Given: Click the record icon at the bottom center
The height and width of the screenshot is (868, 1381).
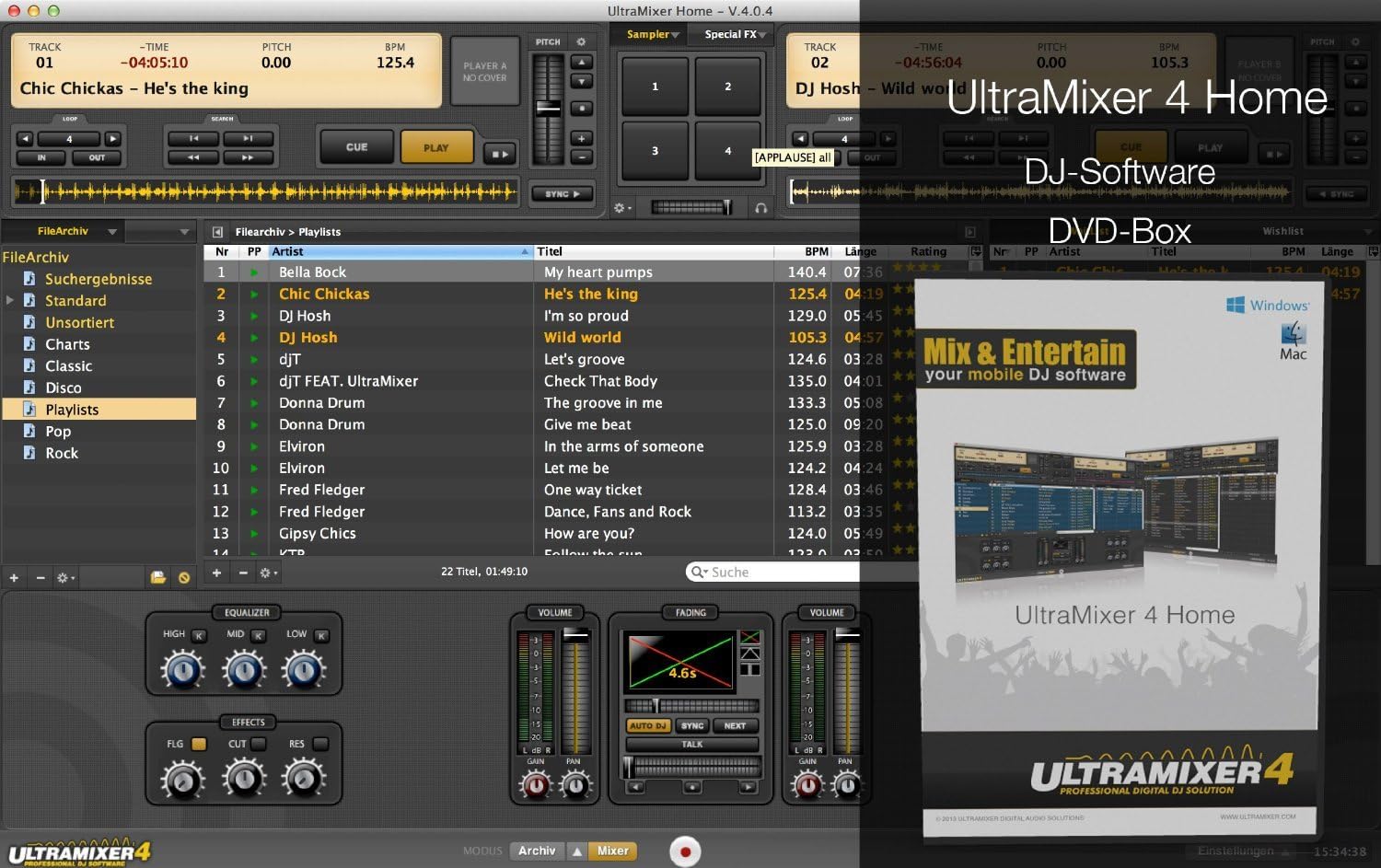Looking at the screenshot, I should coord(684,851).
